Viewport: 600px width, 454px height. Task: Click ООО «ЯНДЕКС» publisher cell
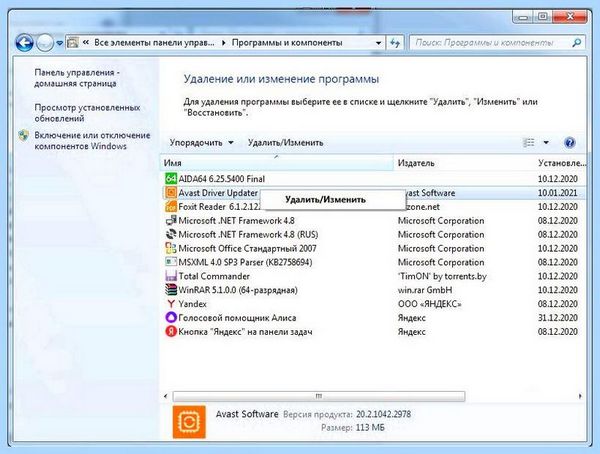point(429,304)
